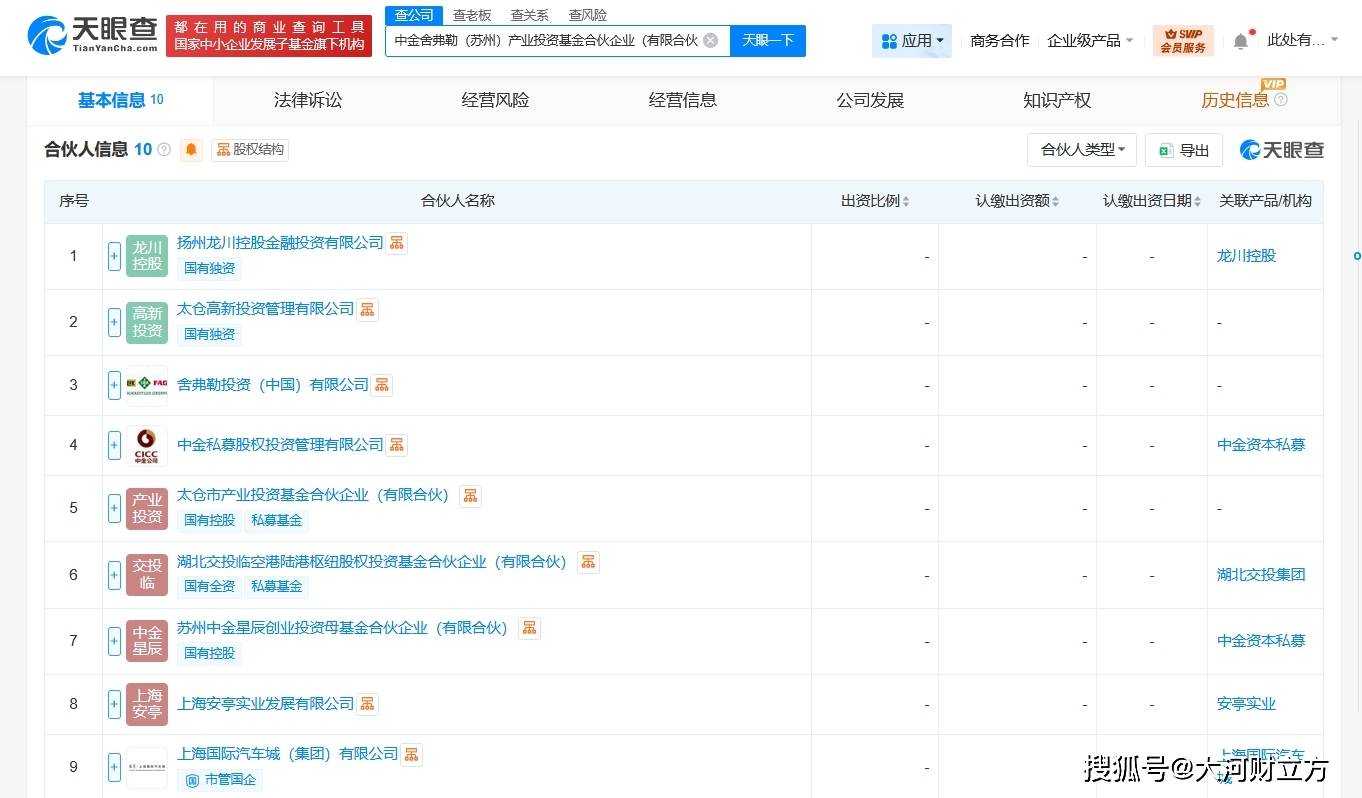The image size is (1362, 798).
Task: Click the notification bell in header
Action: coord(1240,41)
